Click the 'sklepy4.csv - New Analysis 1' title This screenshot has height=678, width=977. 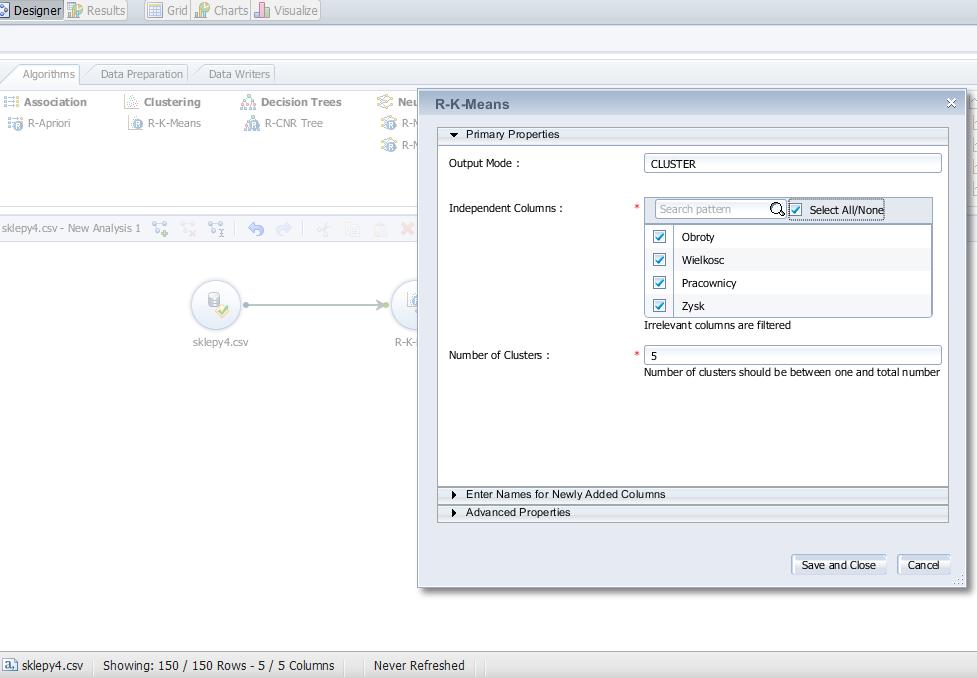click(71, 229)
